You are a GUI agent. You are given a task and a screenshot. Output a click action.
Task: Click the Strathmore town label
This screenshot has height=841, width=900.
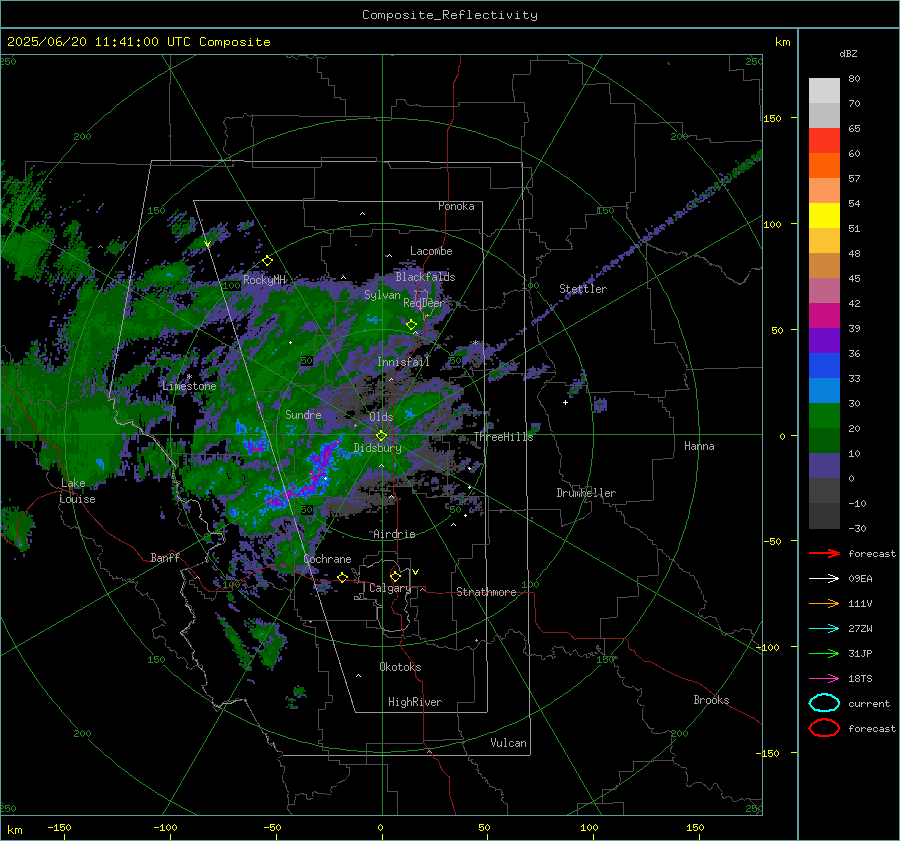tap(486, 592)
